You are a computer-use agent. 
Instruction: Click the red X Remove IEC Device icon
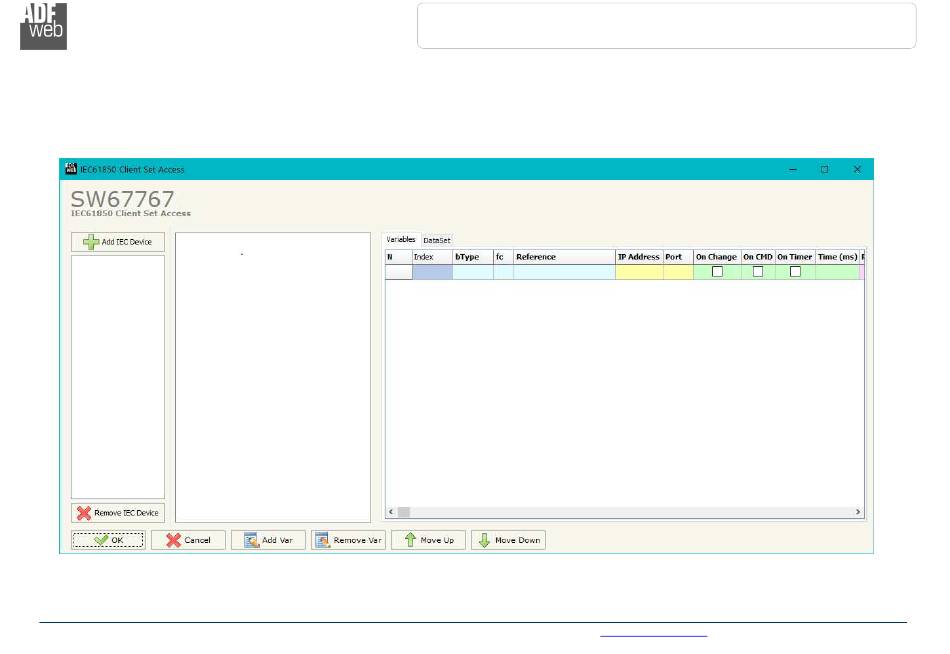(84, 513)
